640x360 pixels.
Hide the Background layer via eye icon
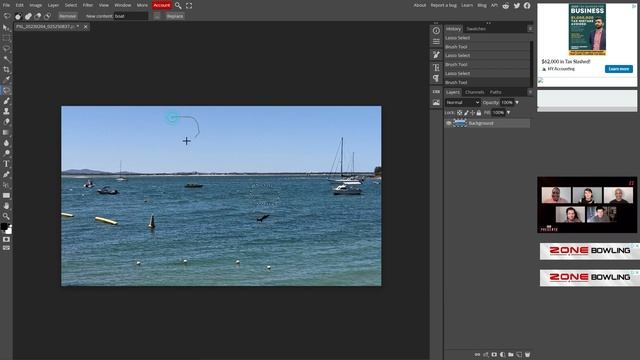point(449,123)
